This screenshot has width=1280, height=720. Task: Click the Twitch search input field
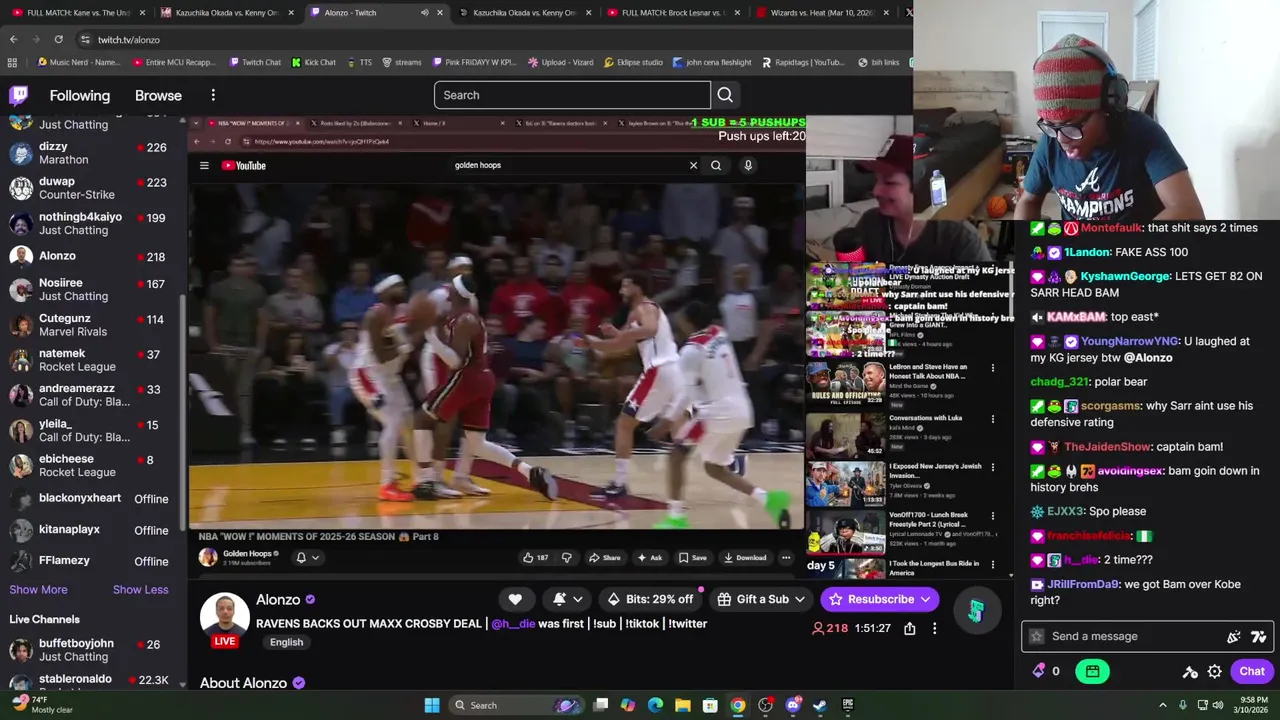[x=572, y=95]
